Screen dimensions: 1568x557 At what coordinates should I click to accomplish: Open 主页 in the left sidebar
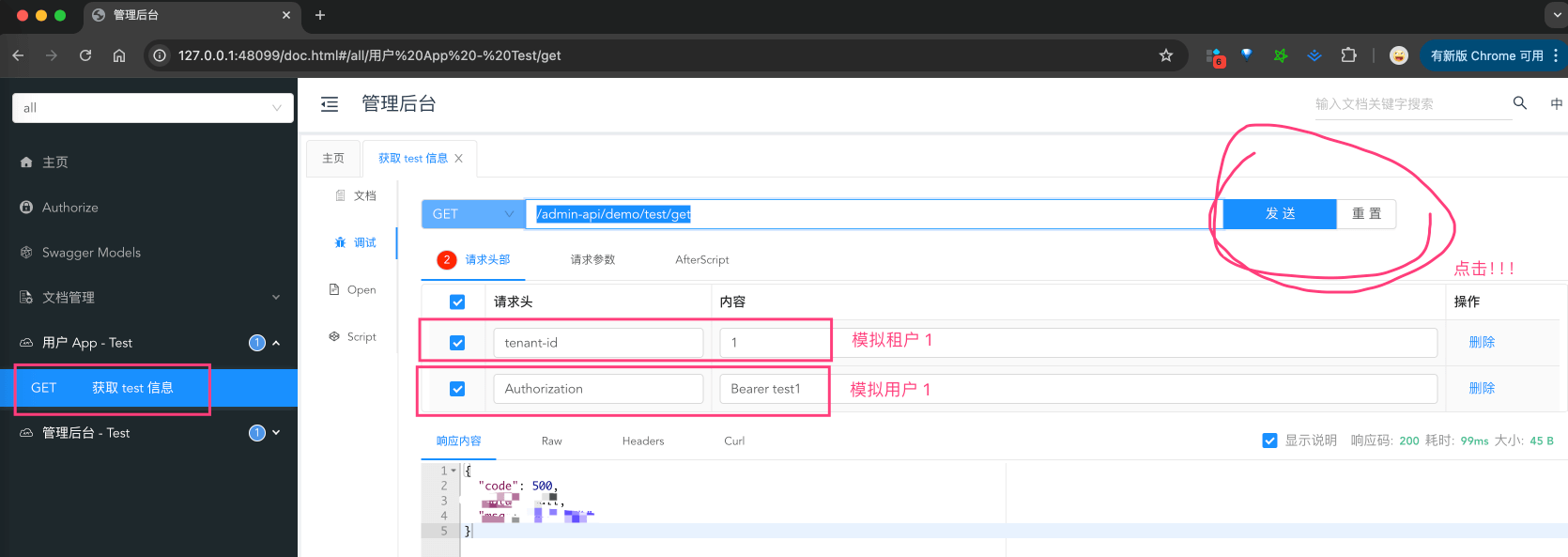click(x=54, y=162)
